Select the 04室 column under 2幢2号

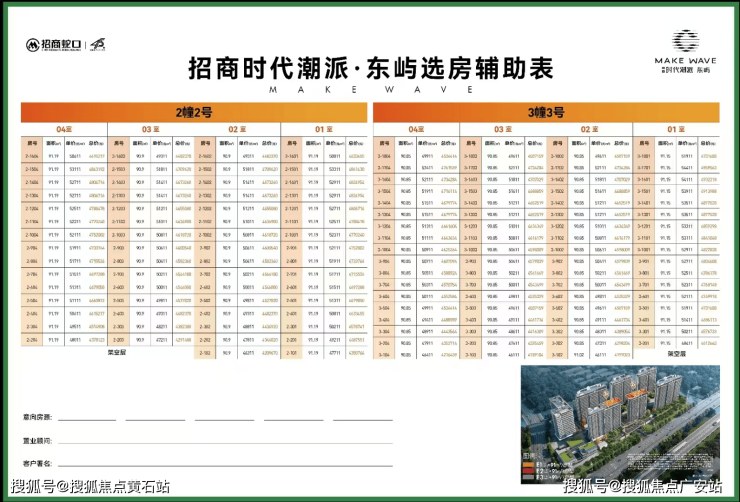[65, 129]
